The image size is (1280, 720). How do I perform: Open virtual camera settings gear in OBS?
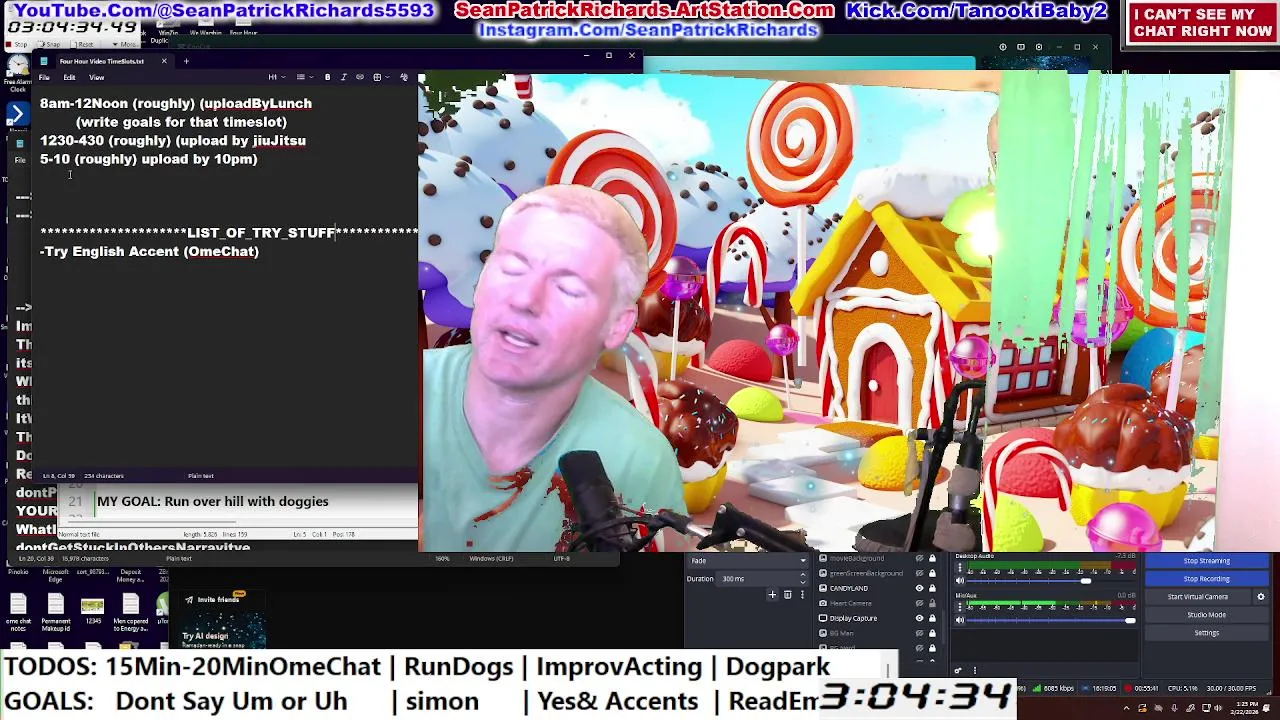pyautogui.click(x=1261, y=597)
